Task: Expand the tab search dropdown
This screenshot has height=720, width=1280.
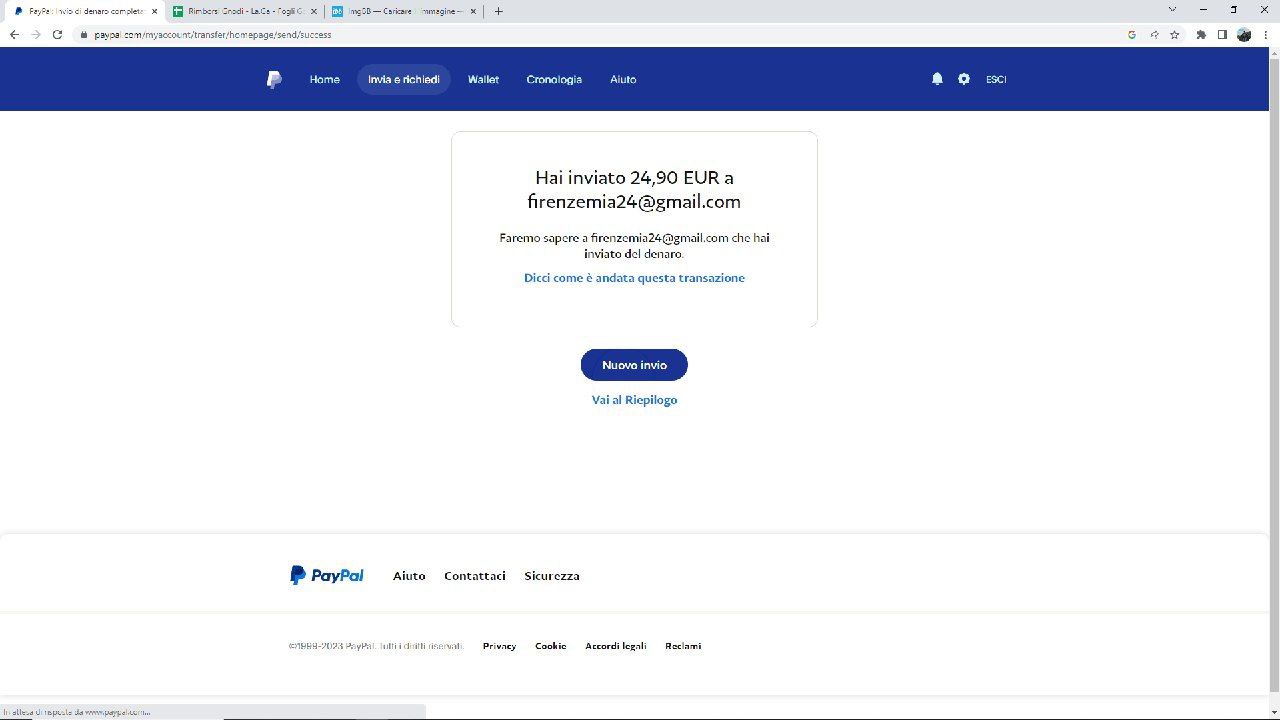Action: [x=1172, y=10]
